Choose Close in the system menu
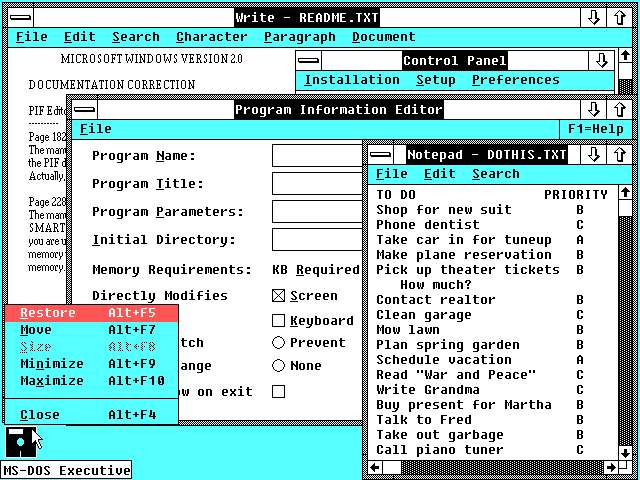The height and width of the screenshot is (480, 640). [91, 415]
